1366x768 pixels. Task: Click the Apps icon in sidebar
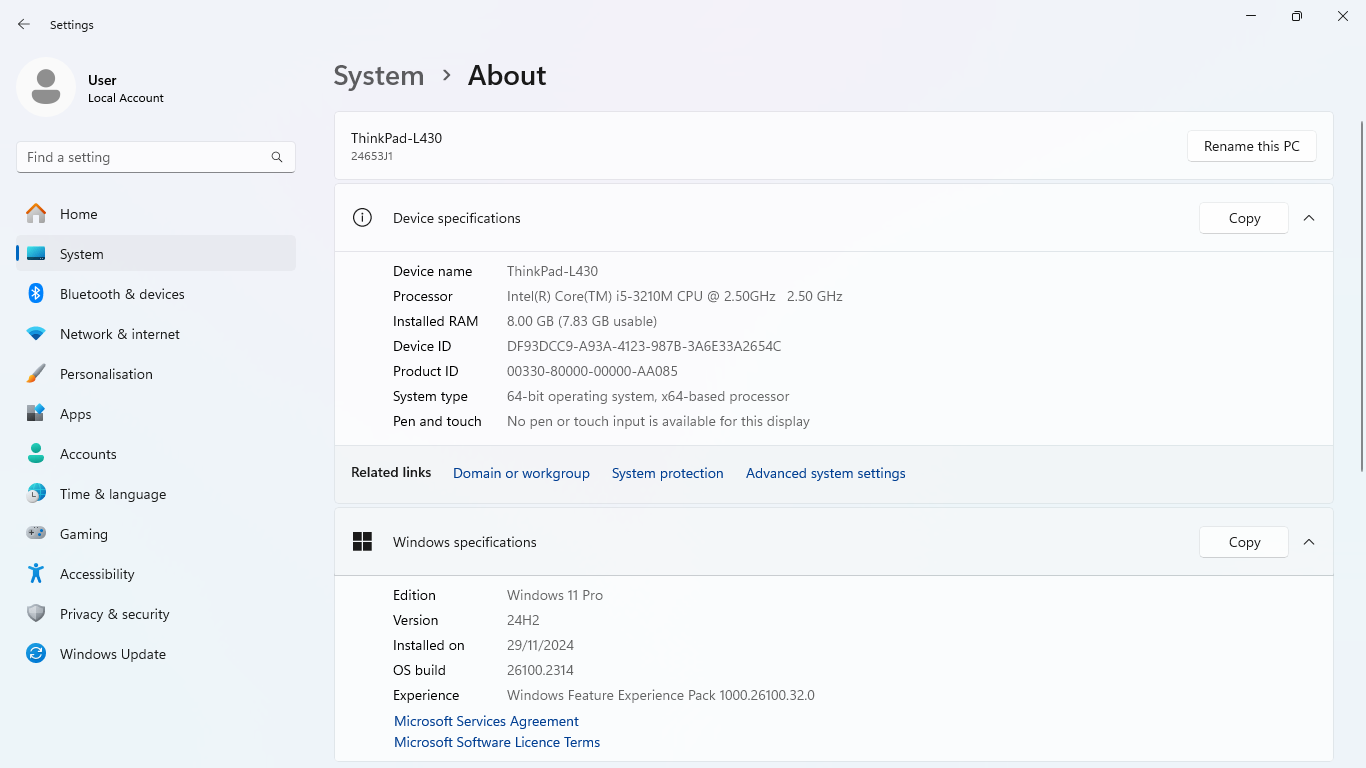[36, 414]
